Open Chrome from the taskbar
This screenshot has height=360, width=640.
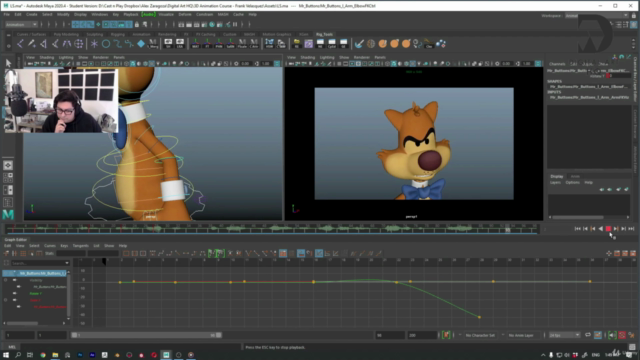[43, 355]
